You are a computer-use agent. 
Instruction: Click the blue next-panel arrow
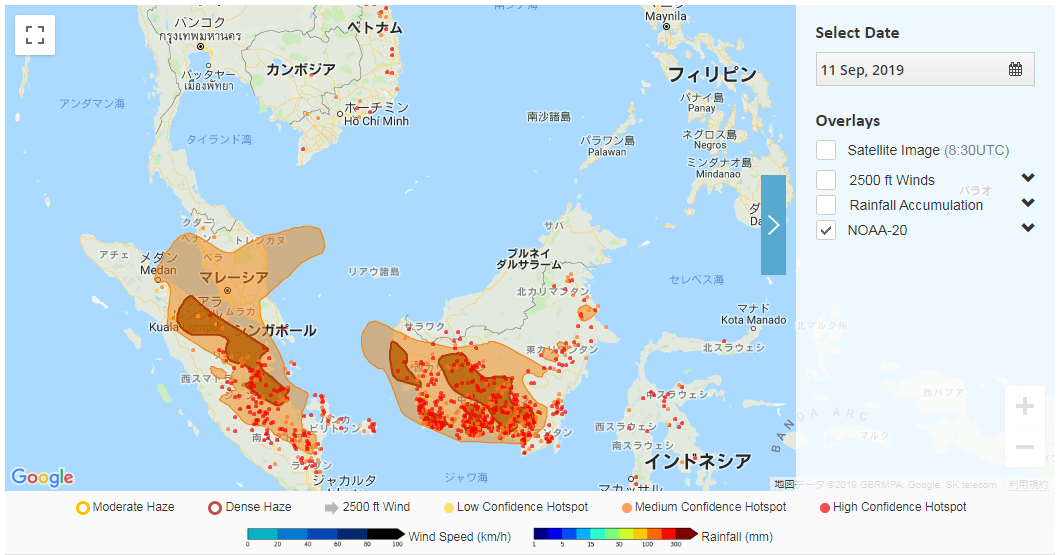(773, 224)
